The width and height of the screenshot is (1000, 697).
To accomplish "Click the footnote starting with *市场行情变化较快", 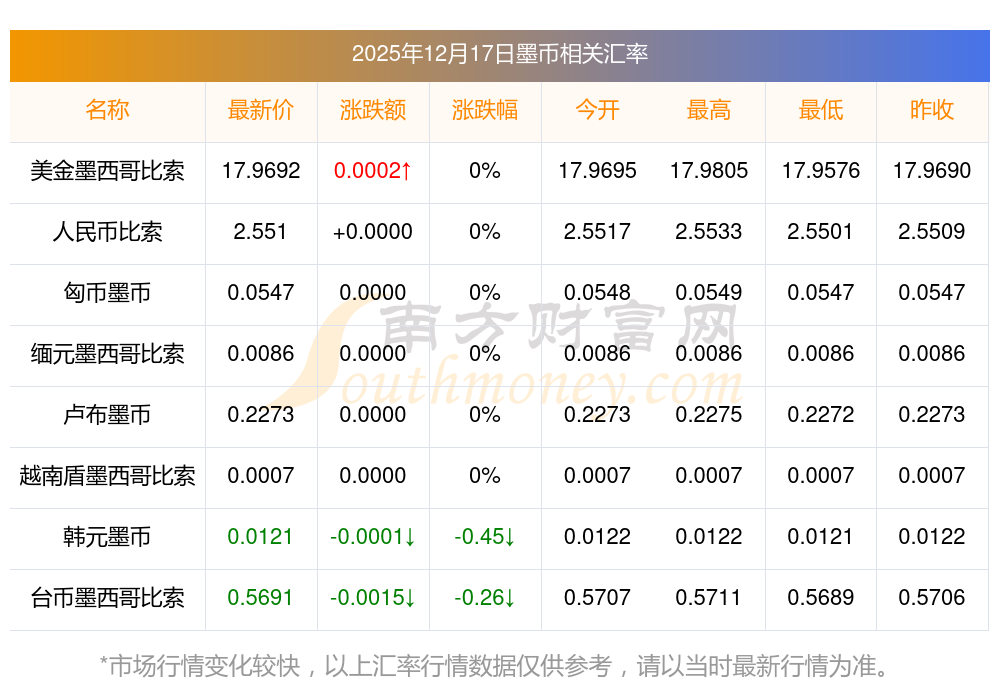I will click(x=495, y=666).
